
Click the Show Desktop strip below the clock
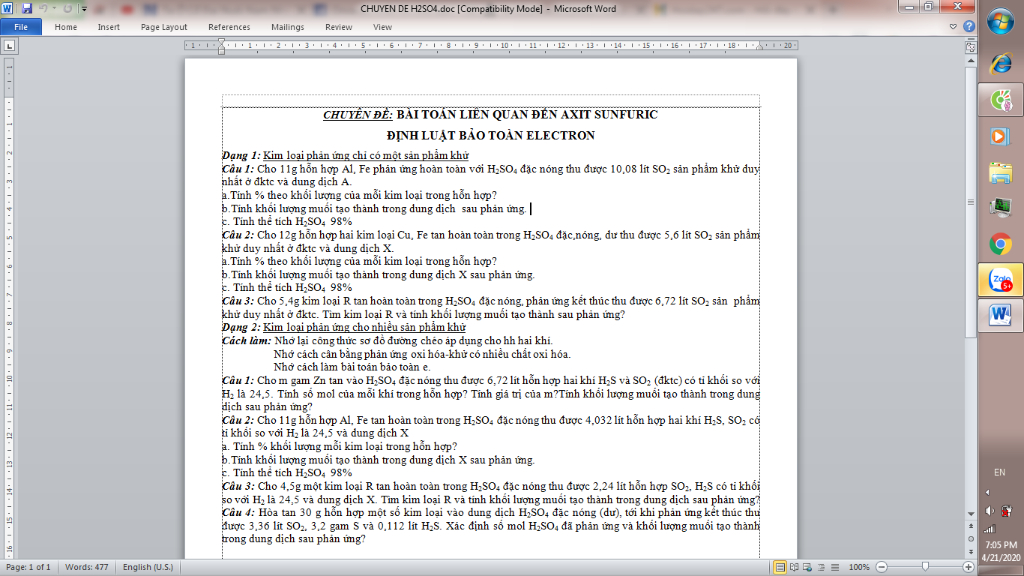coord(1001,571)
